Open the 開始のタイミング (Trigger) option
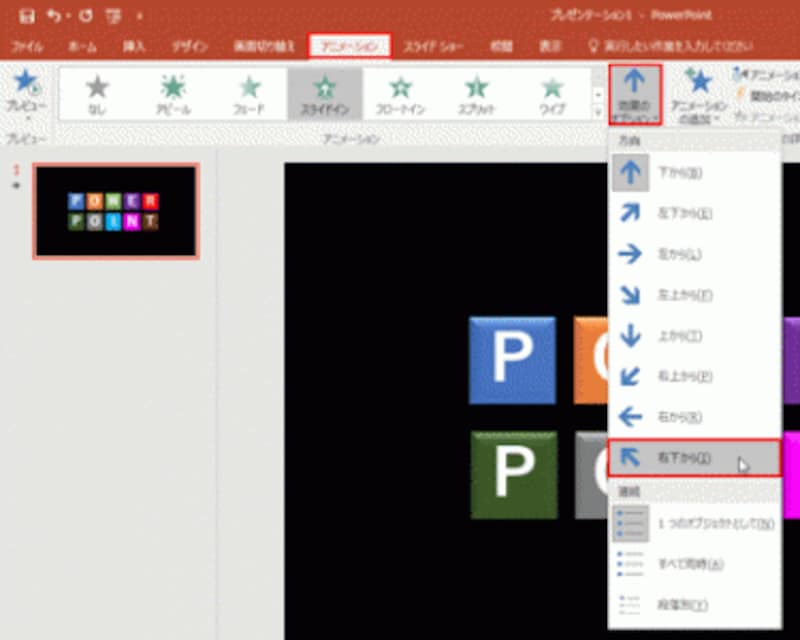800x640 pixels. [767, 95]
